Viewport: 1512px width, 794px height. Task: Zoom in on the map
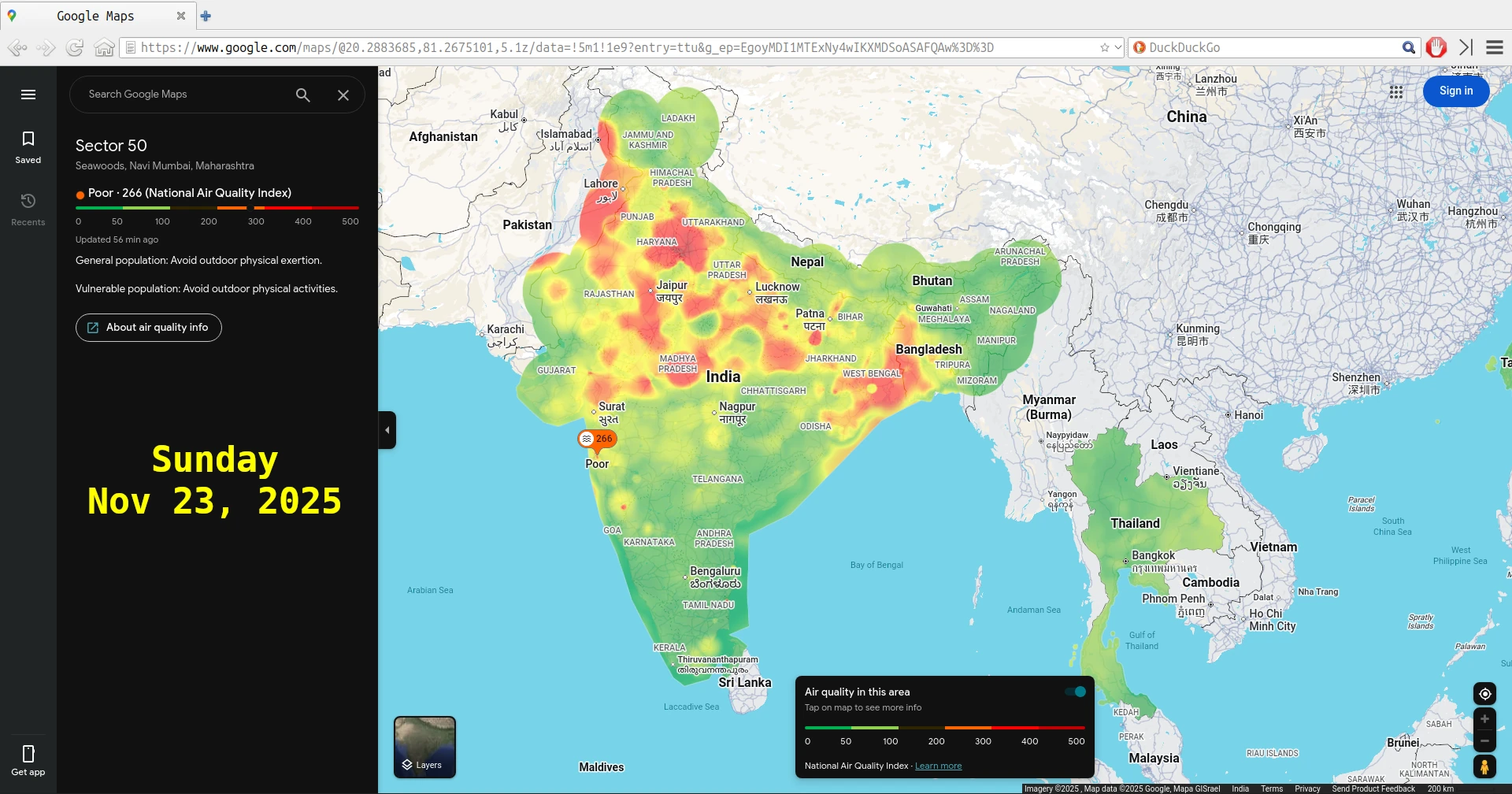(1484, 719)
